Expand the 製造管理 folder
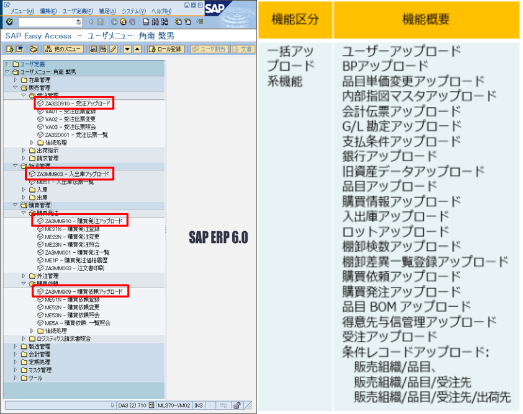Viewport: 523px width, 414px height. (x=15, y=346)
